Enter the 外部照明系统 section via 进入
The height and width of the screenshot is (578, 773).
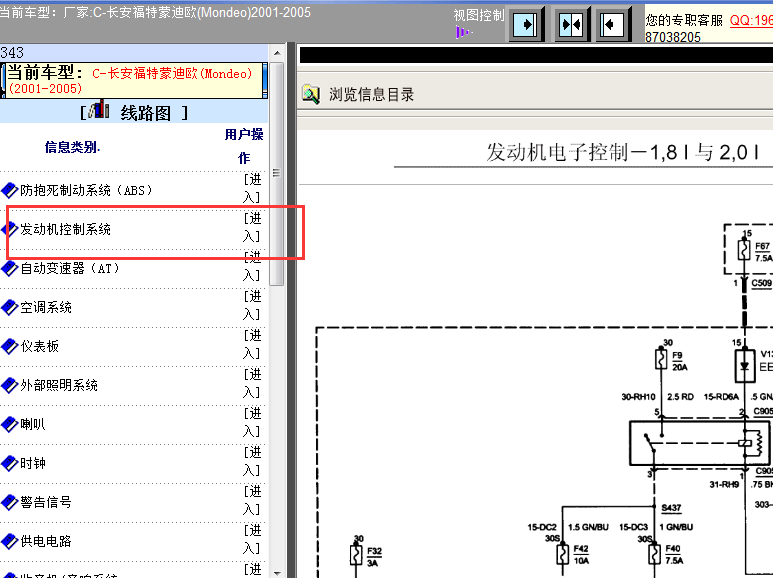click(252, 383)
